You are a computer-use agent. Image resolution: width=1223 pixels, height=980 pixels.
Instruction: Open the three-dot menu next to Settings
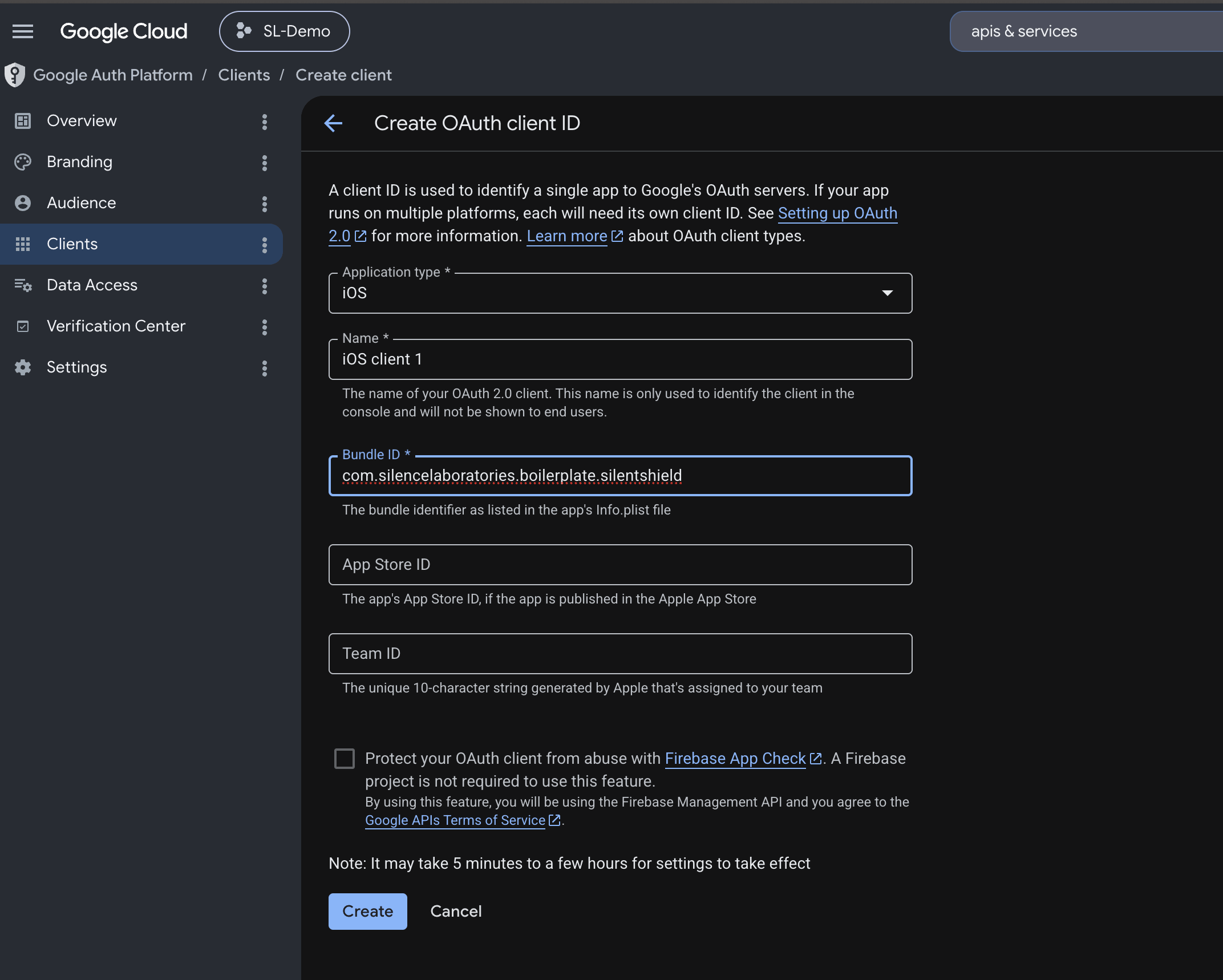tap(265, 368)
